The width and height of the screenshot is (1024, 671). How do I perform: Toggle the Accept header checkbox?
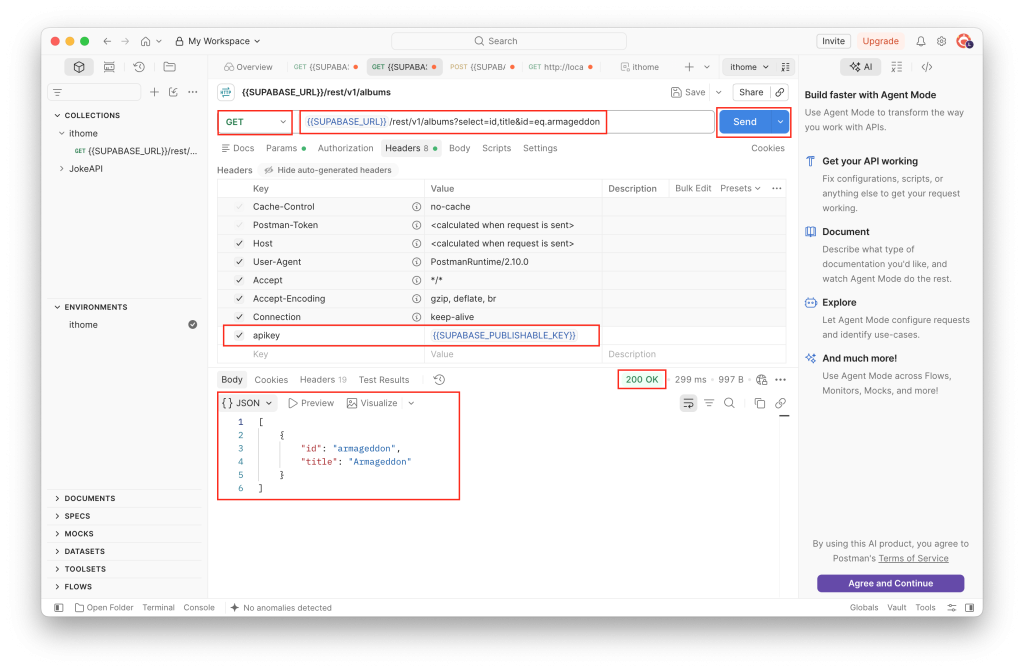[240, 280]
